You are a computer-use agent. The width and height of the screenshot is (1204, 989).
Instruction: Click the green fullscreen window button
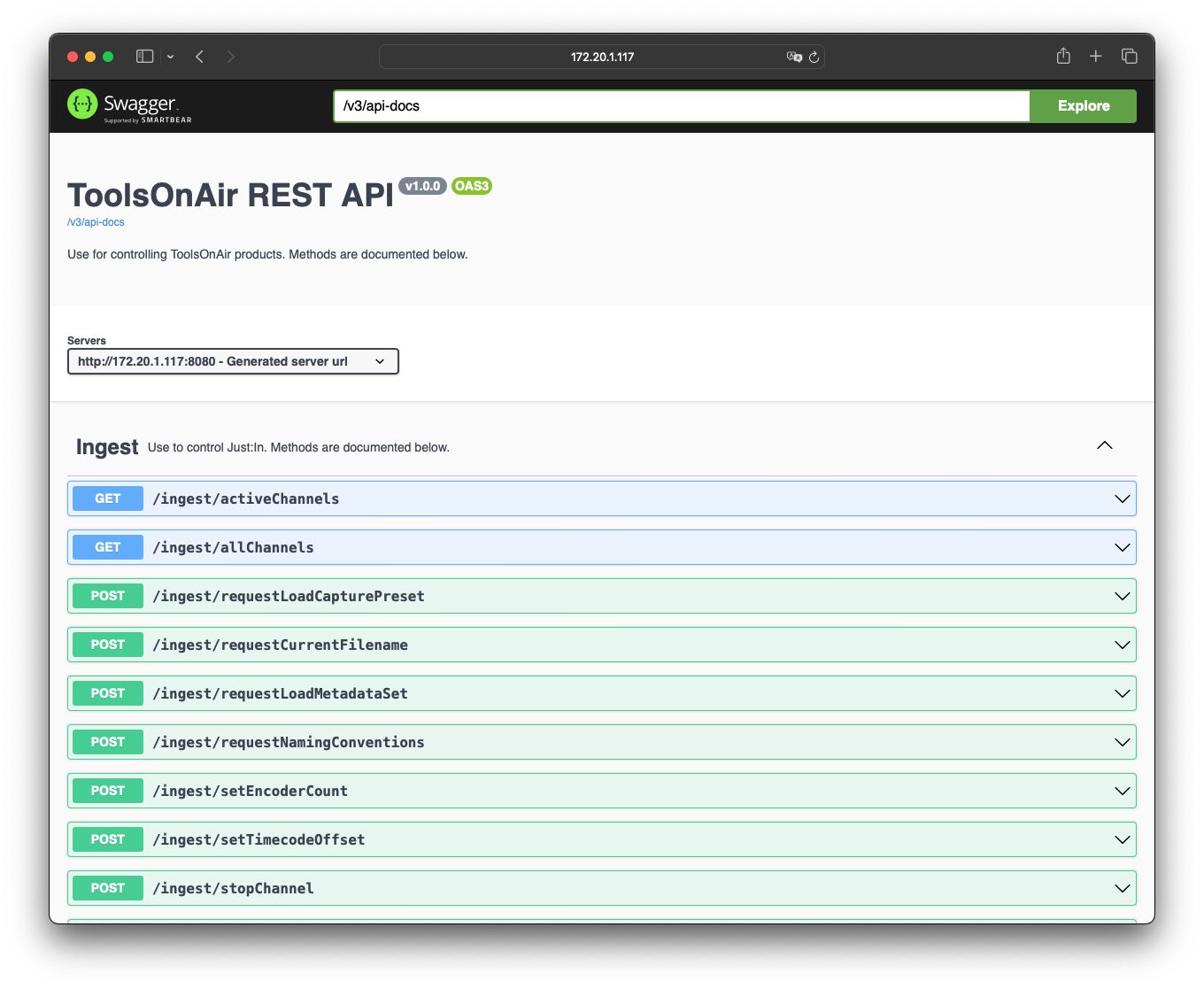click(108, 57)
